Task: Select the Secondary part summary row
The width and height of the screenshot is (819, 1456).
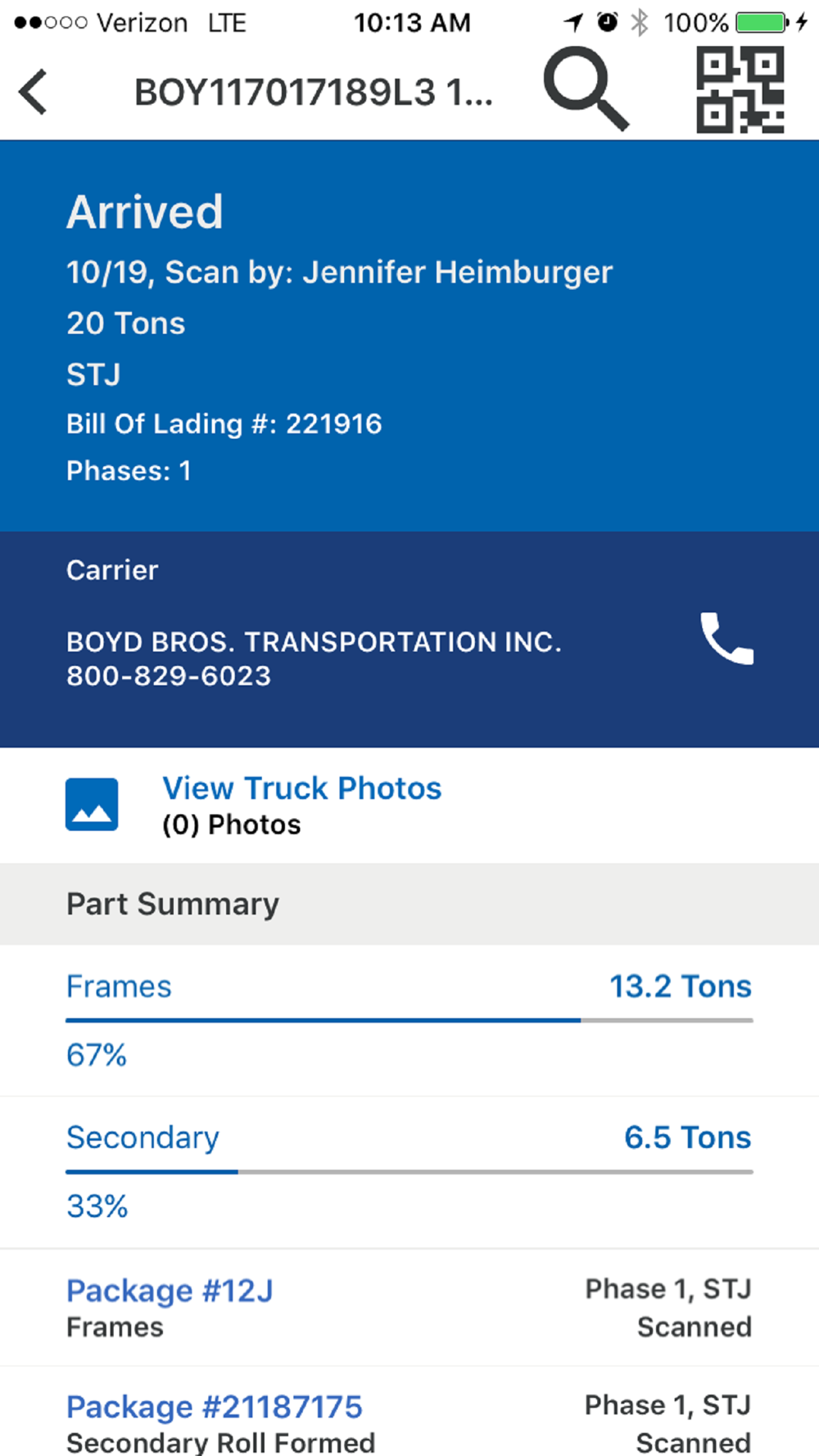Action: point(409,1173)
